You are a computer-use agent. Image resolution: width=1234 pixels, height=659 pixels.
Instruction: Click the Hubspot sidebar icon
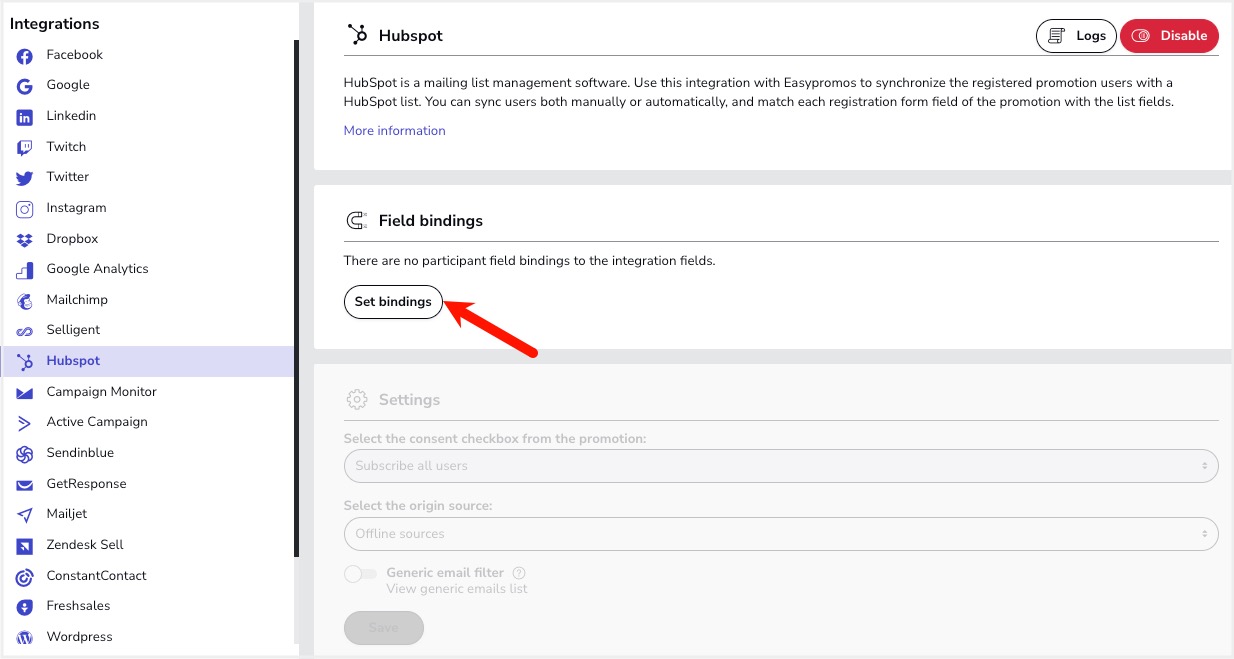pyautogui.click(x=25, y=362)
